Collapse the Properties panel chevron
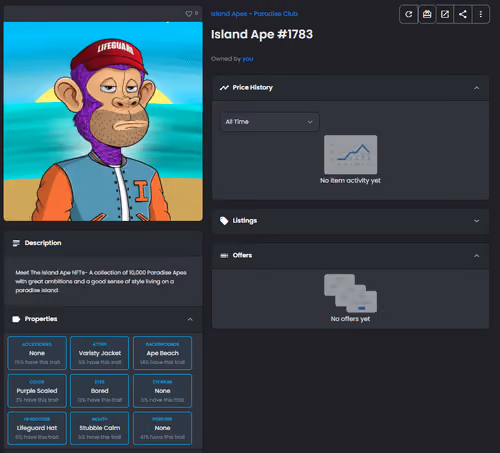 [190, 319]
